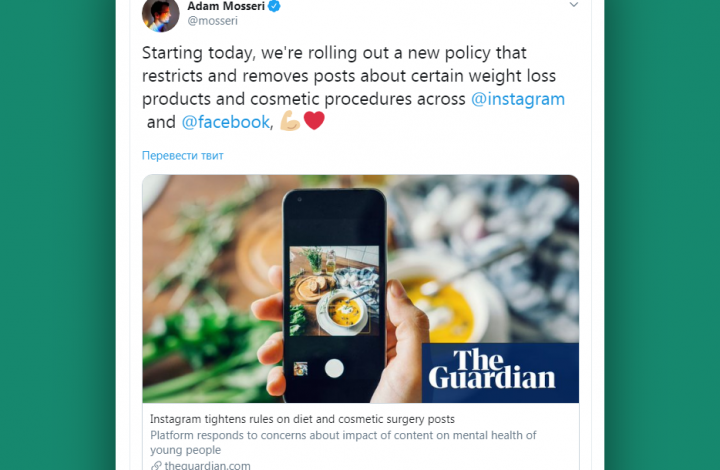This screenshot has height=470, width=720.
Task: Open the @facebook mention
Action: pos(226,122)
